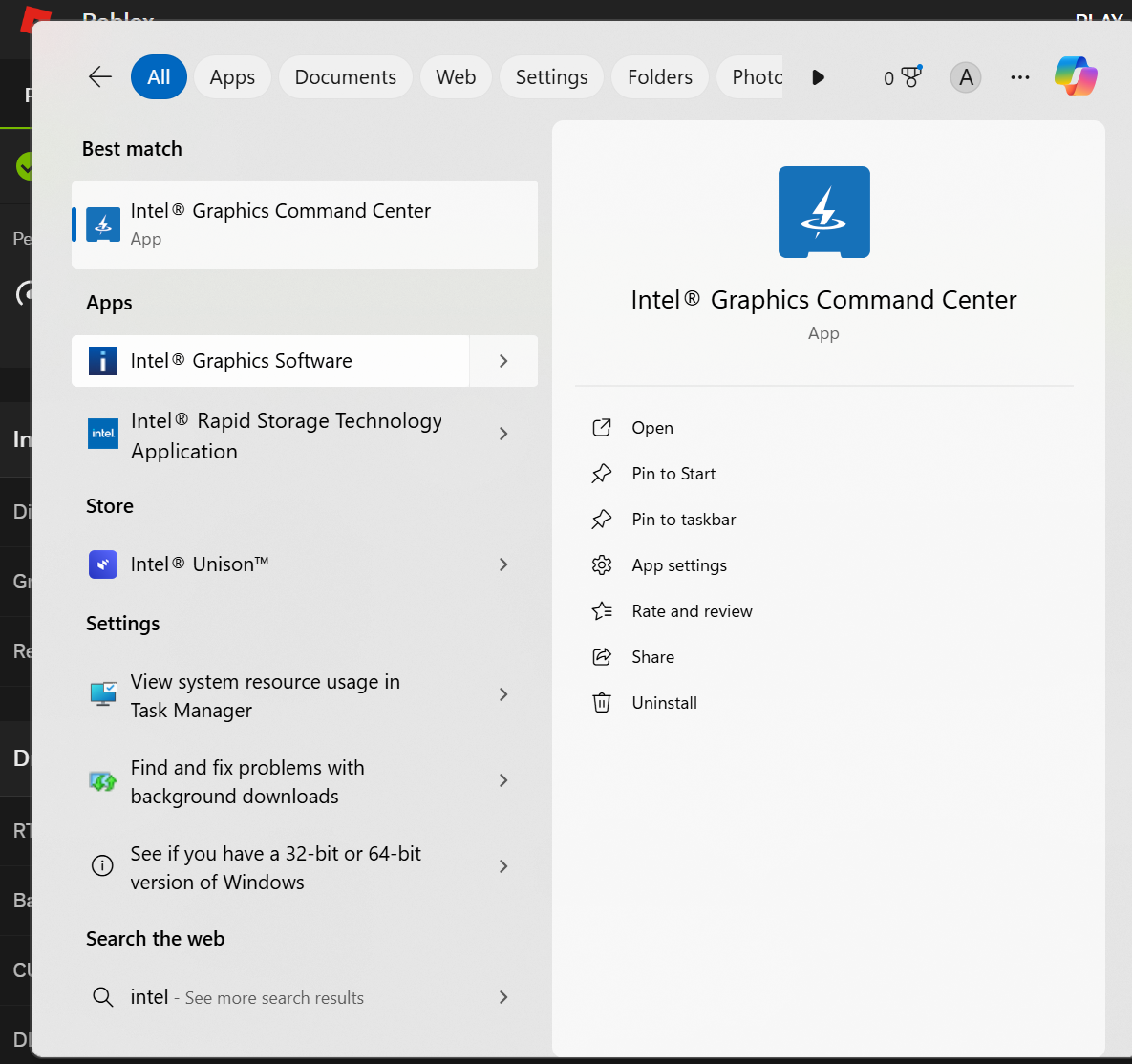The image size is (1132, 1064).
Task: Expand Intel Rapid Storage Technology chevron
Action: pyautogui.click(x=503, y=435)
